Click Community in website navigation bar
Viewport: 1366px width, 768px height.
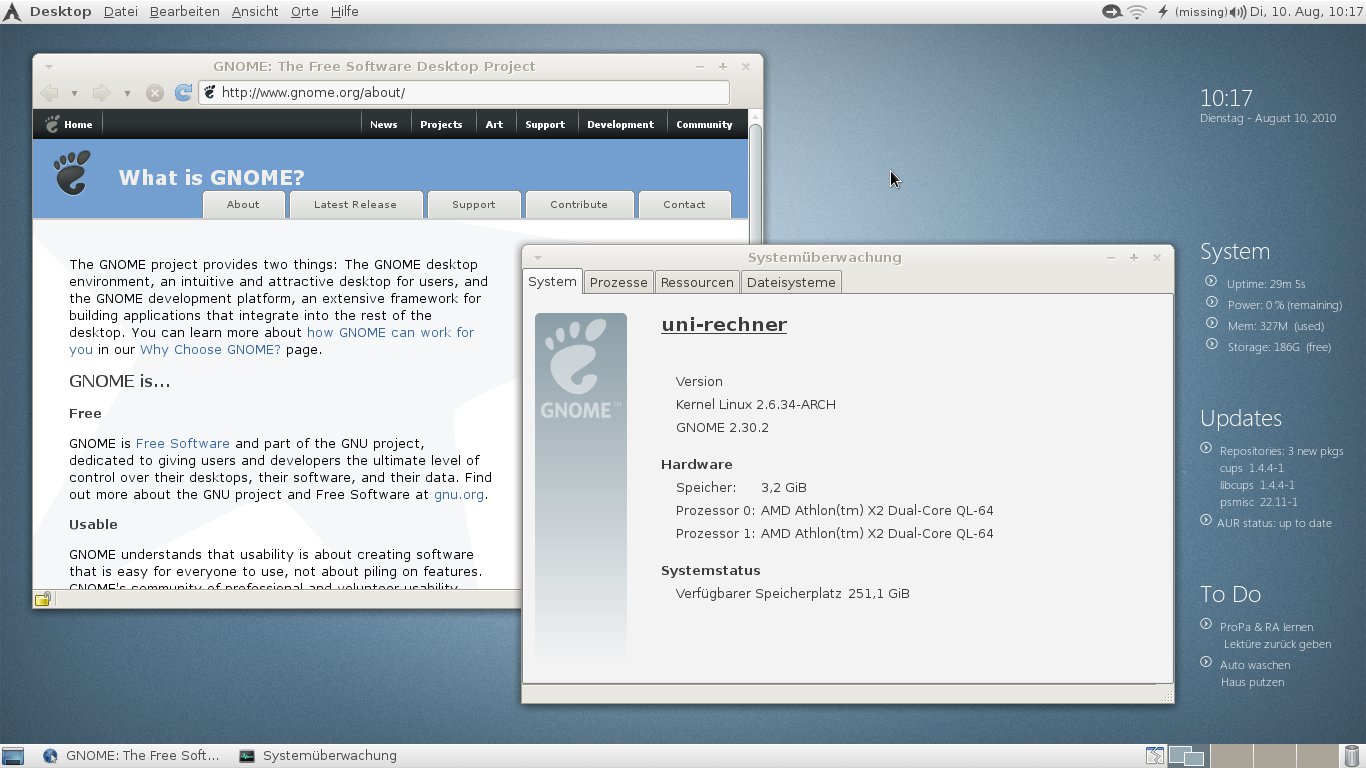pyautogui.click(x=704, y=125)
